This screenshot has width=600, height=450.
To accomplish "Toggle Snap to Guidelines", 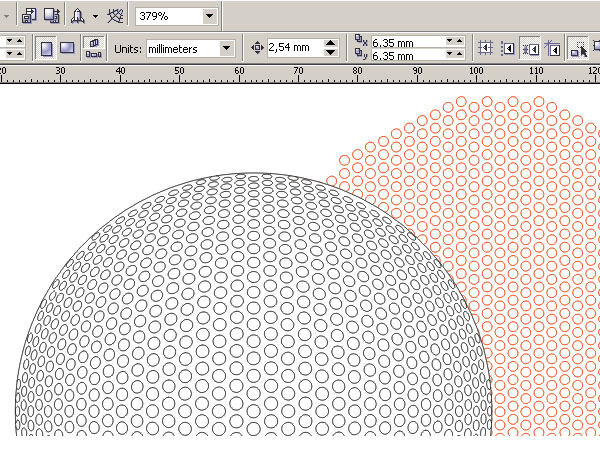I will coord(507,49).
